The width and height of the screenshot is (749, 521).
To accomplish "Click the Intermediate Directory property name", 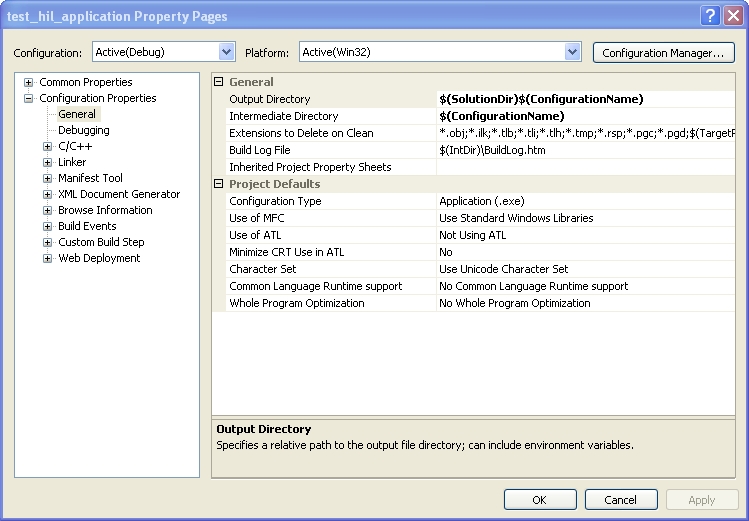I will 283,116.
